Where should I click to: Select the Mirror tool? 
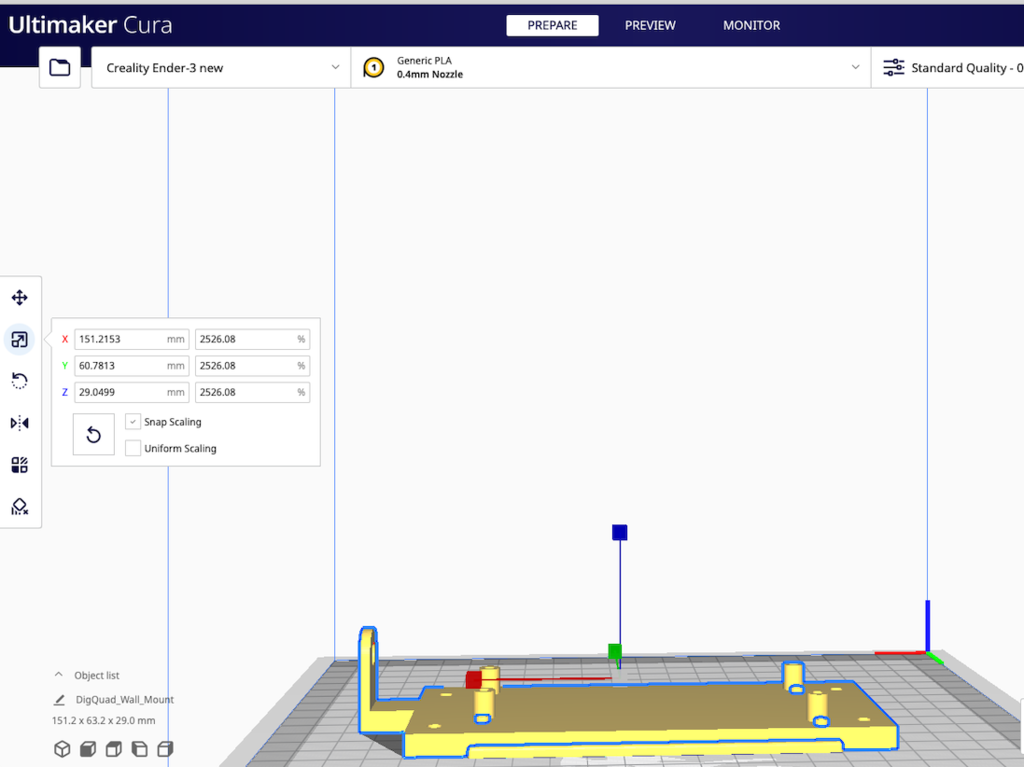point(19,423)
